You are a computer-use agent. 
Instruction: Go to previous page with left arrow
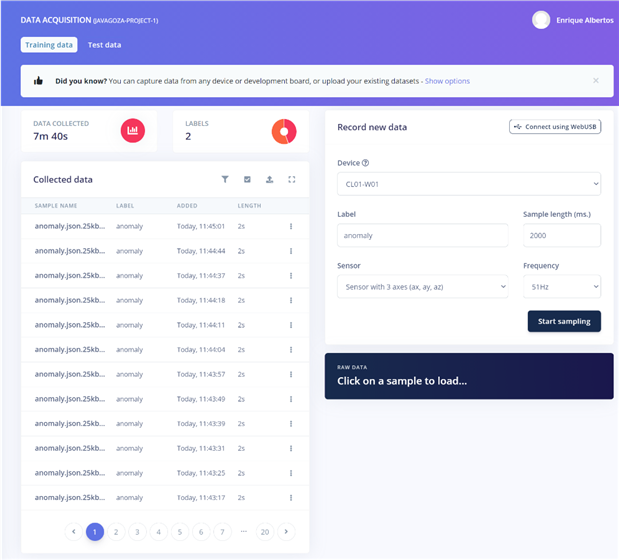[73, 532]
